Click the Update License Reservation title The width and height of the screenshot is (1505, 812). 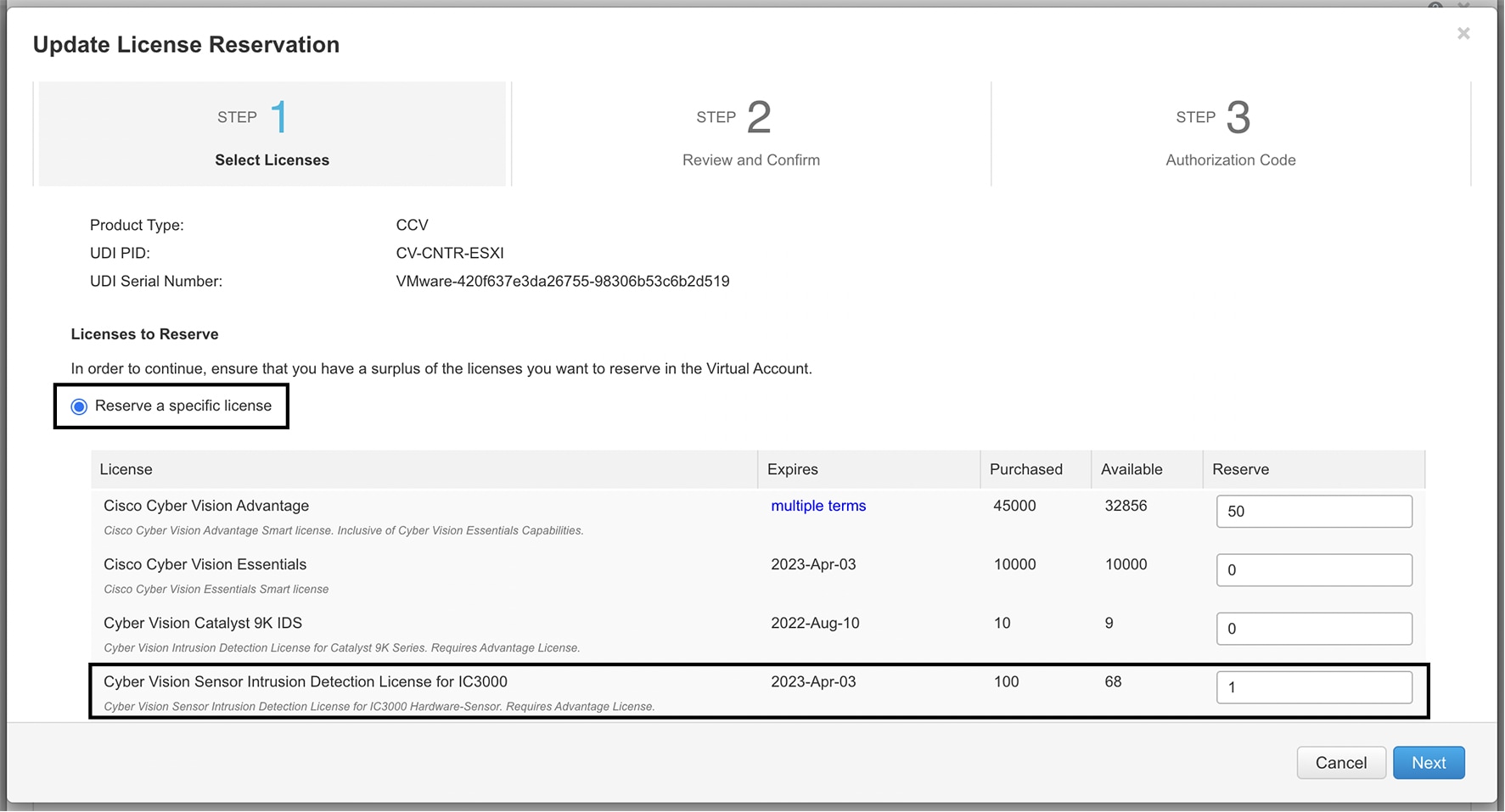click(x=186, y=44)
